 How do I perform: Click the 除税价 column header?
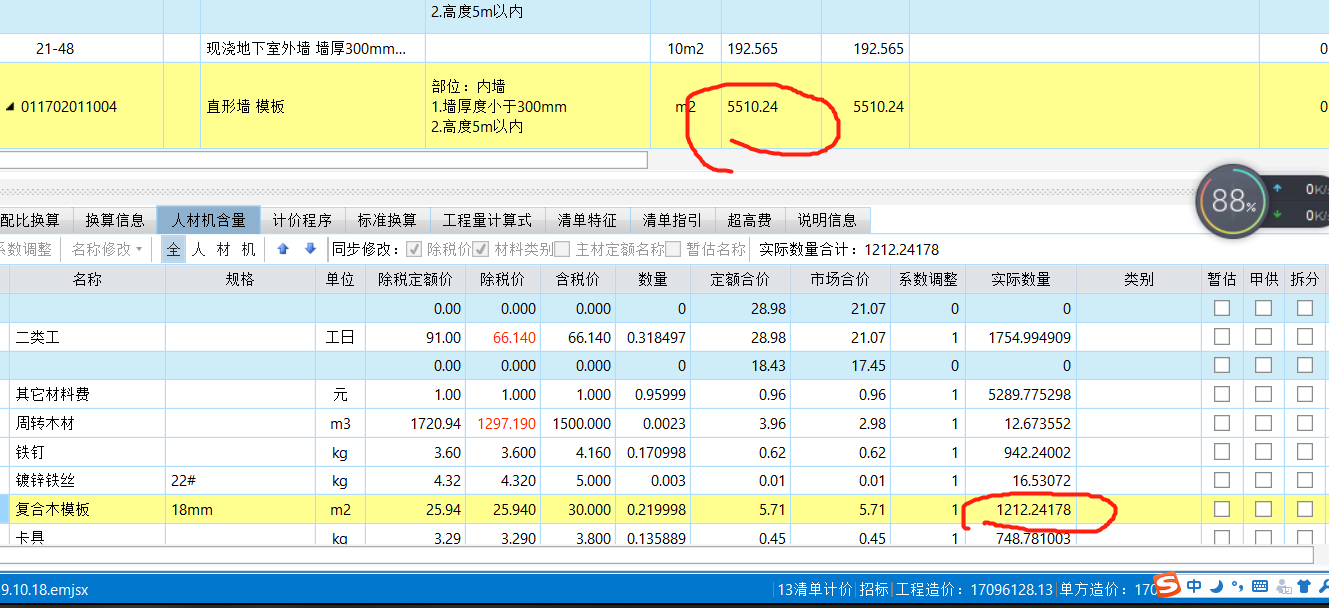(504, 280)
